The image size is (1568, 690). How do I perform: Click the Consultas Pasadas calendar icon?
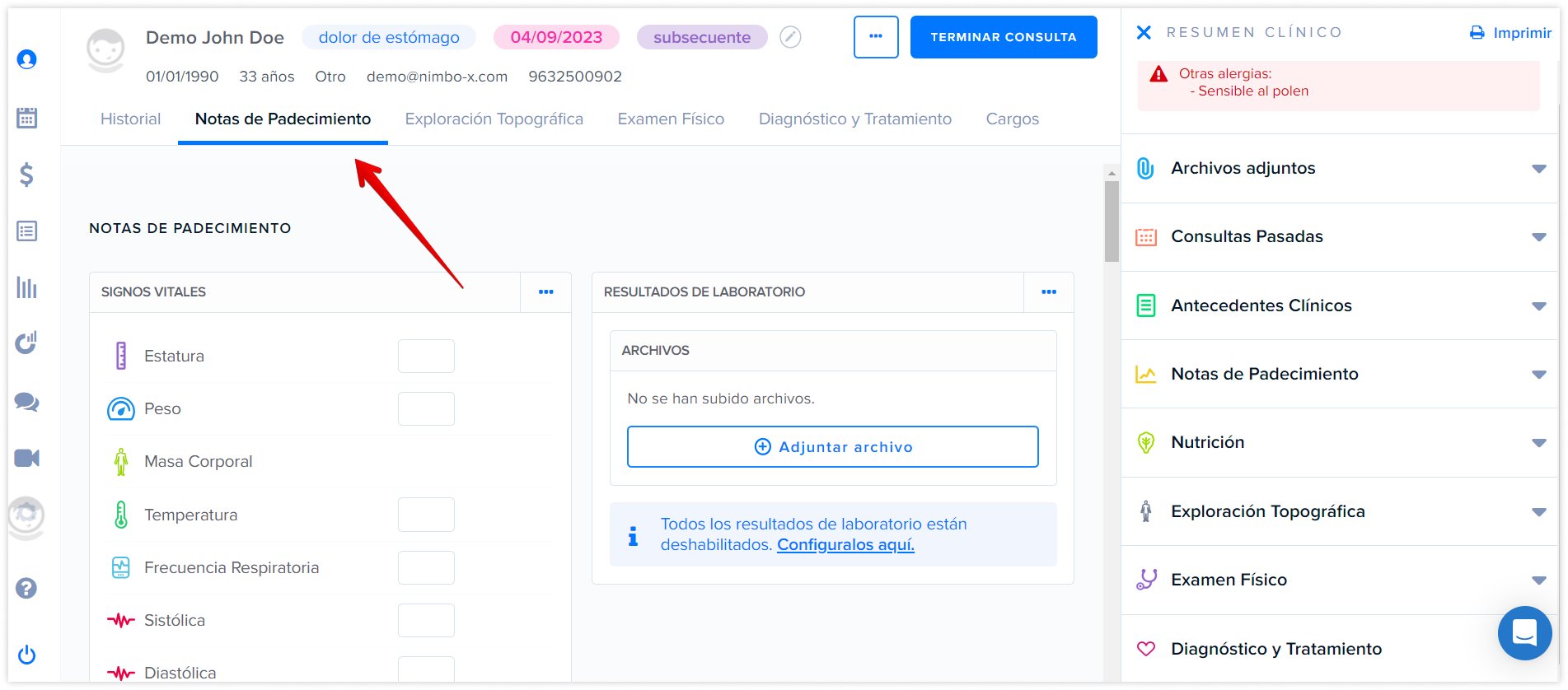[x=1146, y=237]
